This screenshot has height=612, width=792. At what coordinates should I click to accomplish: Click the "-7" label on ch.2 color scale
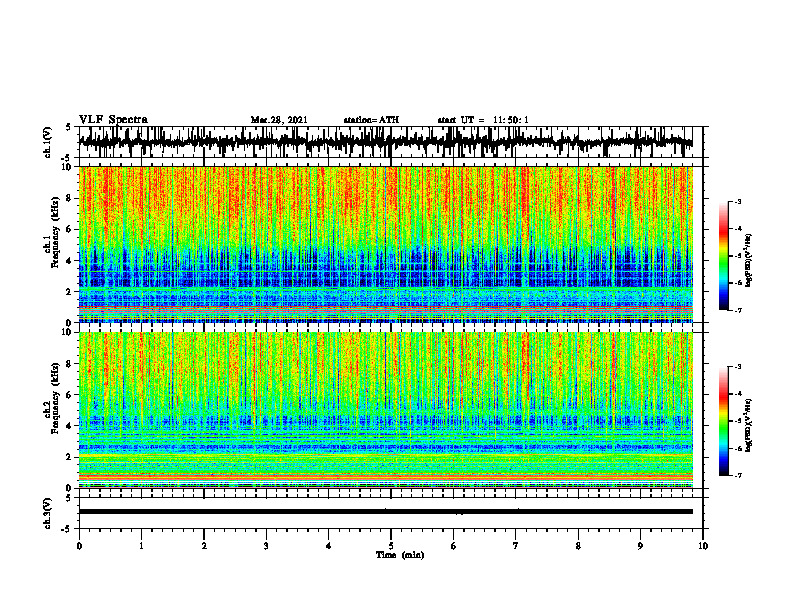coord(738,475)
